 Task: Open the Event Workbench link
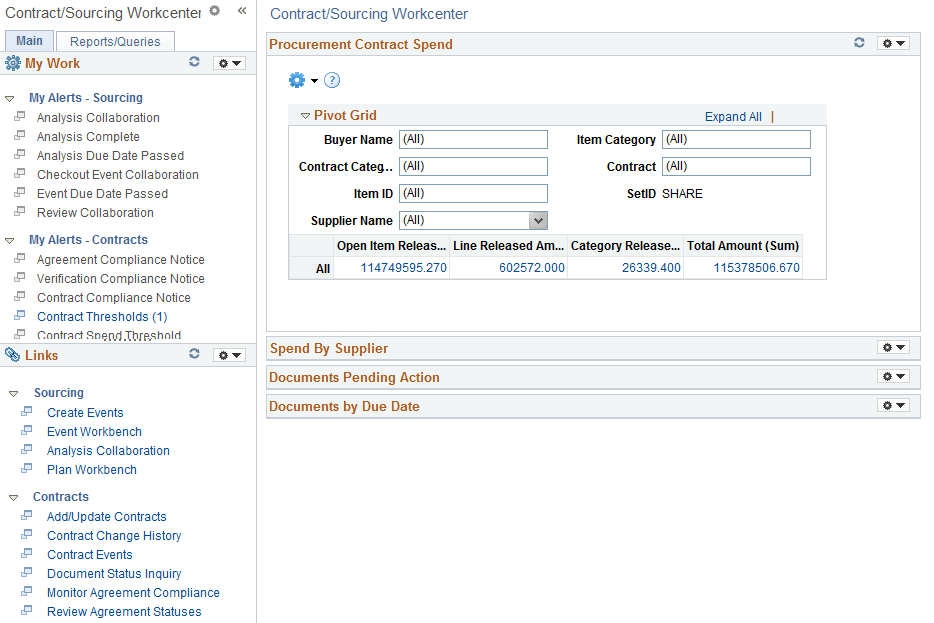pyautogui.click(x=94, y=432)
